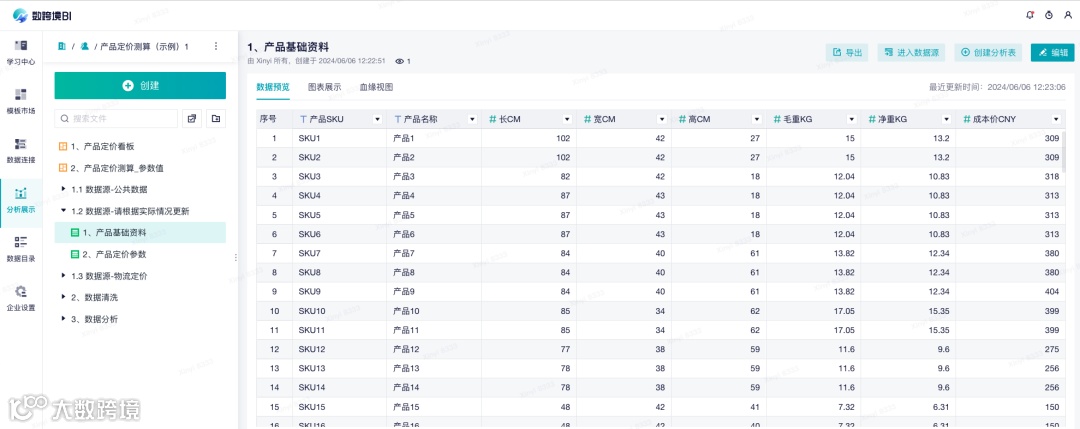Image resolution: width=1080 pixels, height=429 pixels.
Task: Click the table vertical scrollbar
Action: (x=1064, y=151)
